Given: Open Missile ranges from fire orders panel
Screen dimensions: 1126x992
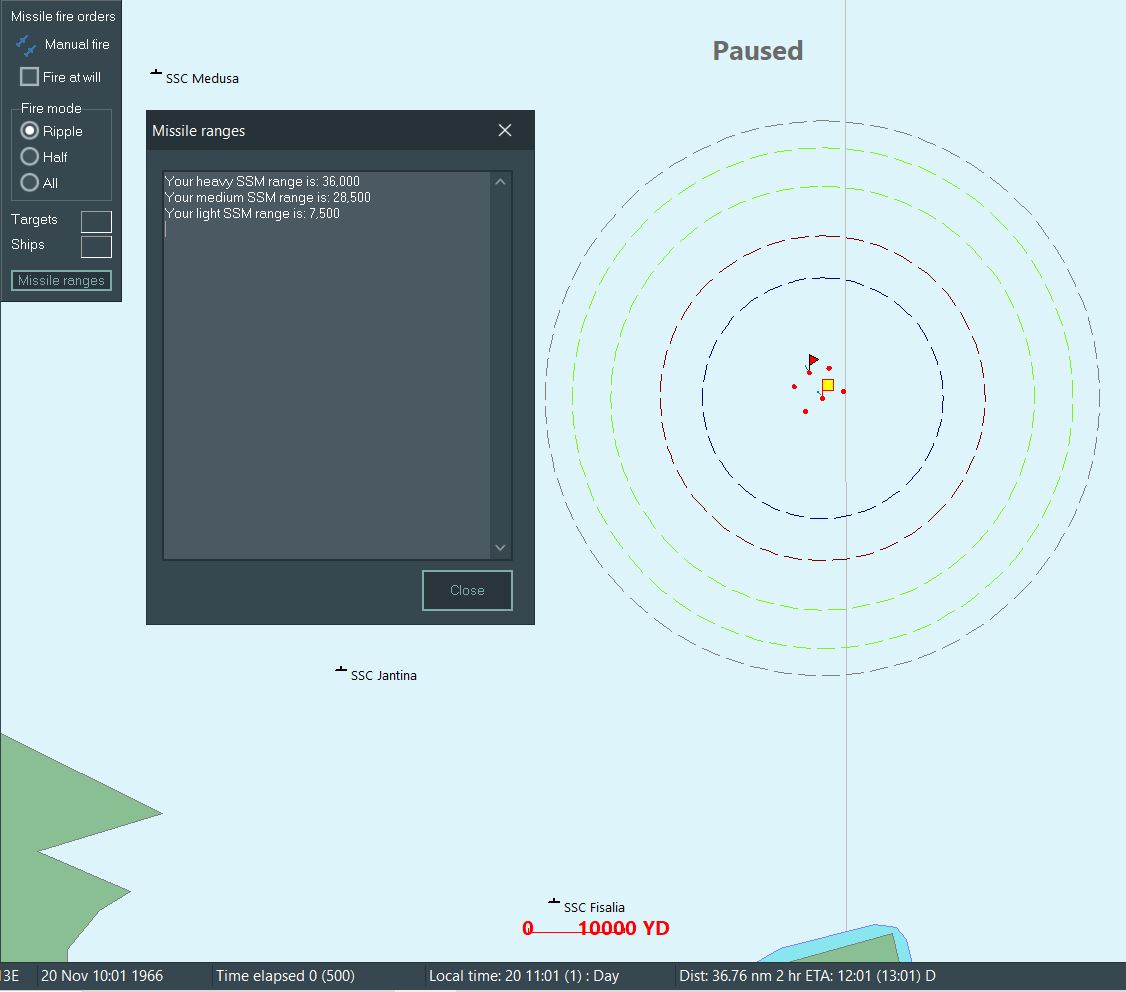Looking at the screenshot, I should click(61, 280).
